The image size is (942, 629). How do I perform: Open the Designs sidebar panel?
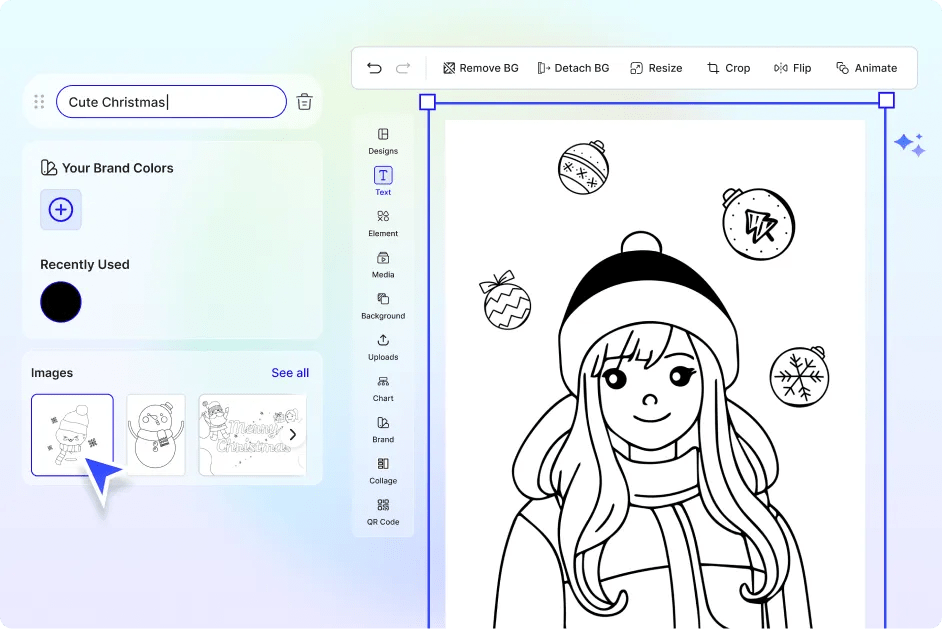[383, 141]
